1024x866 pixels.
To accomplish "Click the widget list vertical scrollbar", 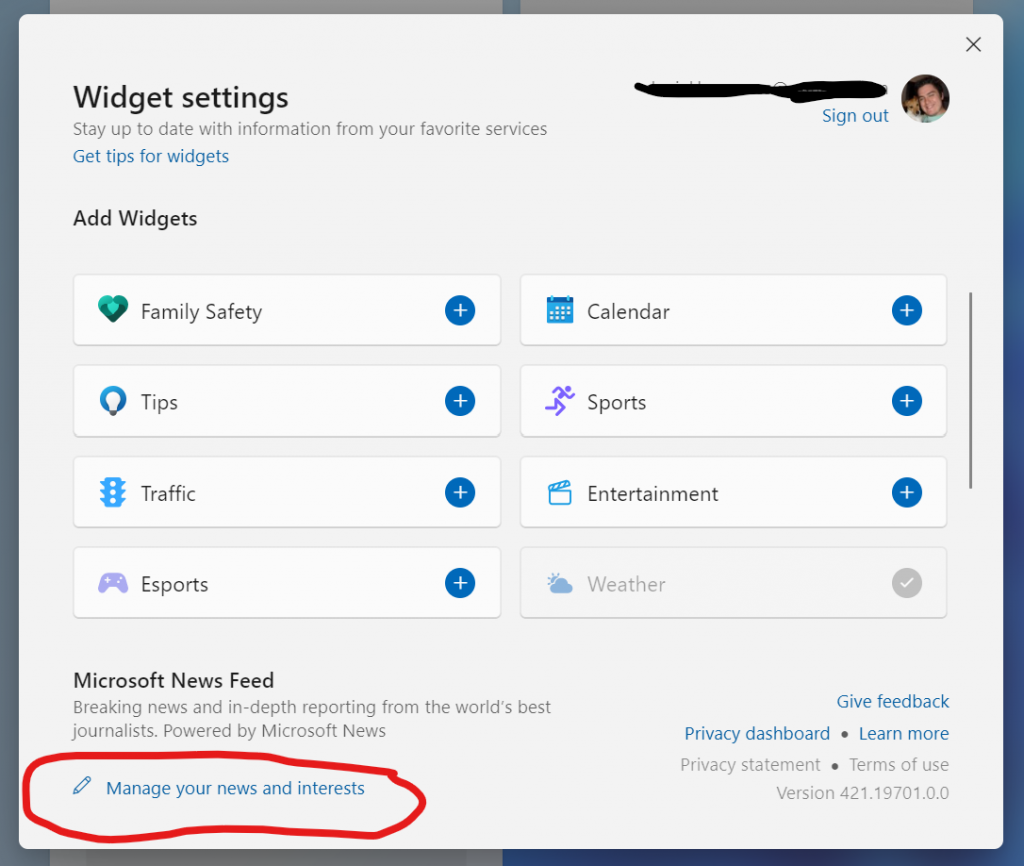I will pyautogui.click(x=970, y=390).
